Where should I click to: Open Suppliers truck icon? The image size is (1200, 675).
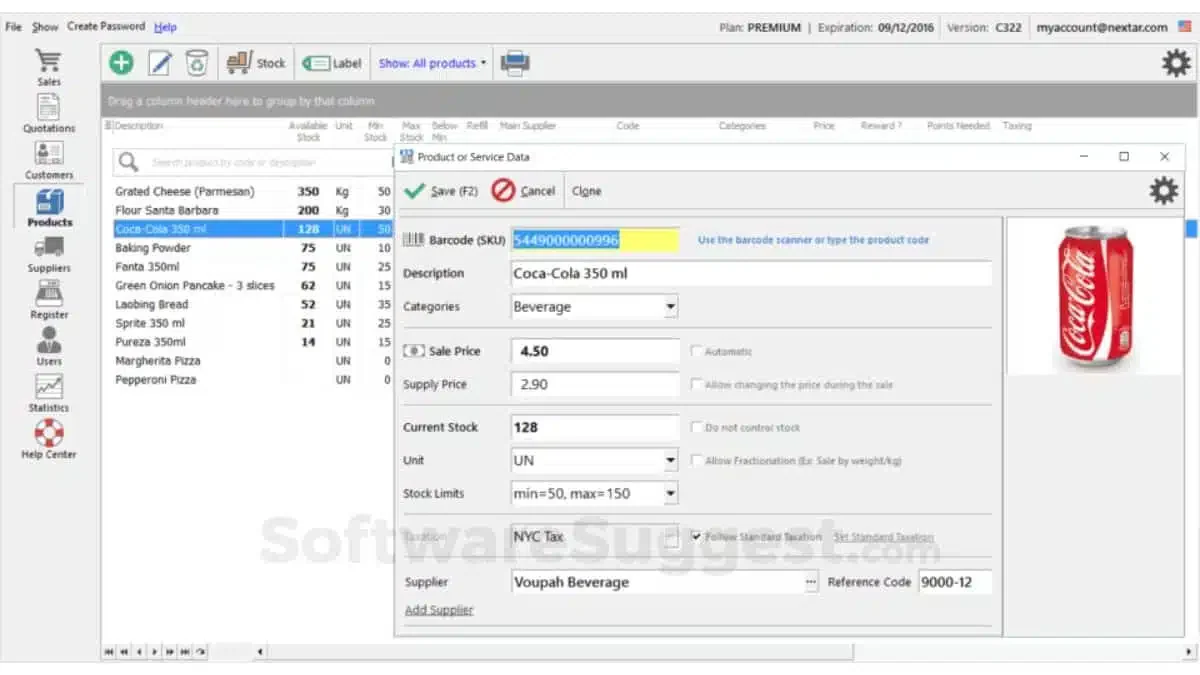coord(49,247)
